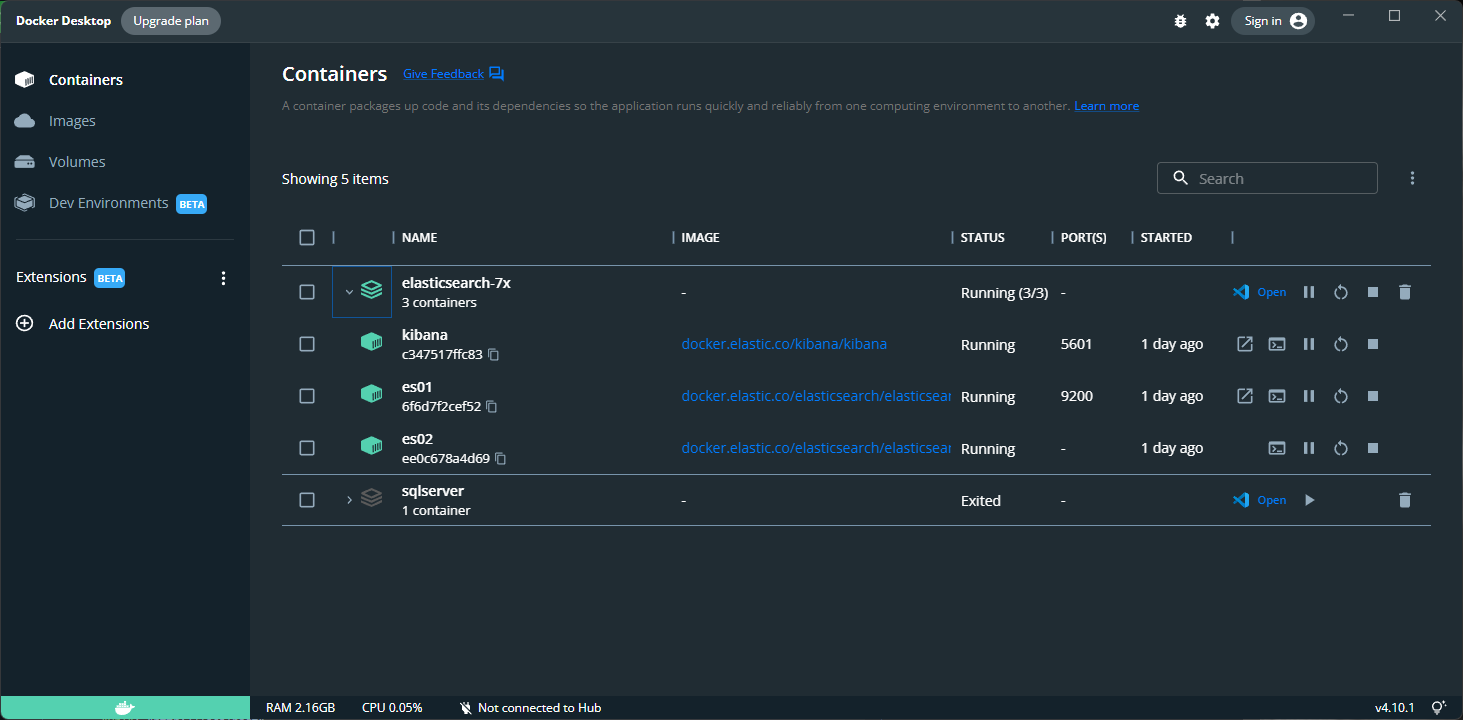Click the Sign in button
The width and height of the screenshot is (1463, 720).
1273,21
